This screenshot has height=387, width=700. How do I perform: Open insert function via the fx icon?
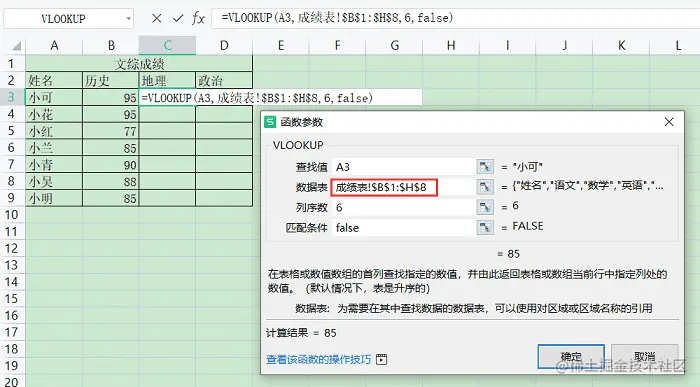(x=198, y=18)
